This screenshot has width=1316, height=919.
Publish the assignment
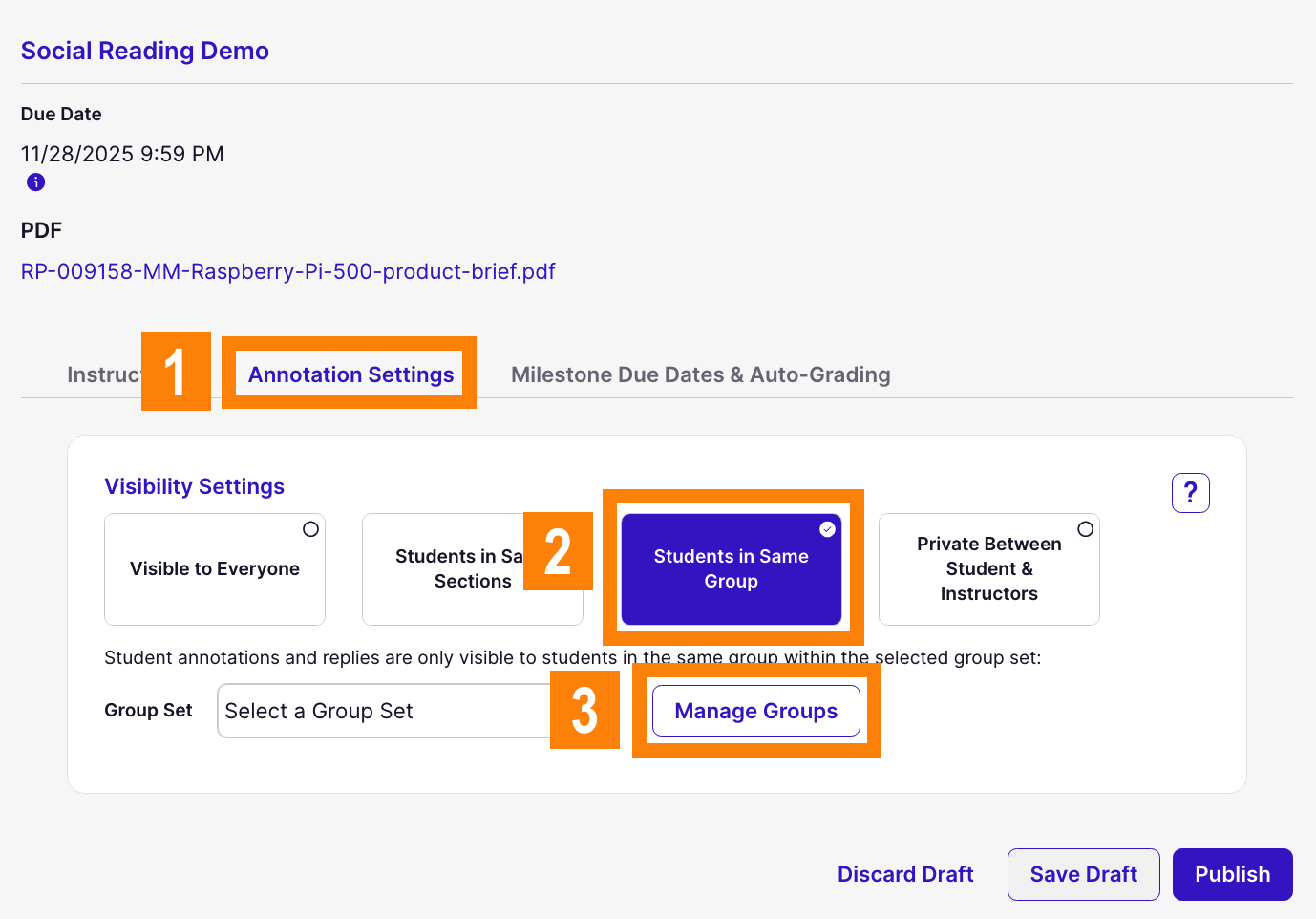tap(1232, 874)
